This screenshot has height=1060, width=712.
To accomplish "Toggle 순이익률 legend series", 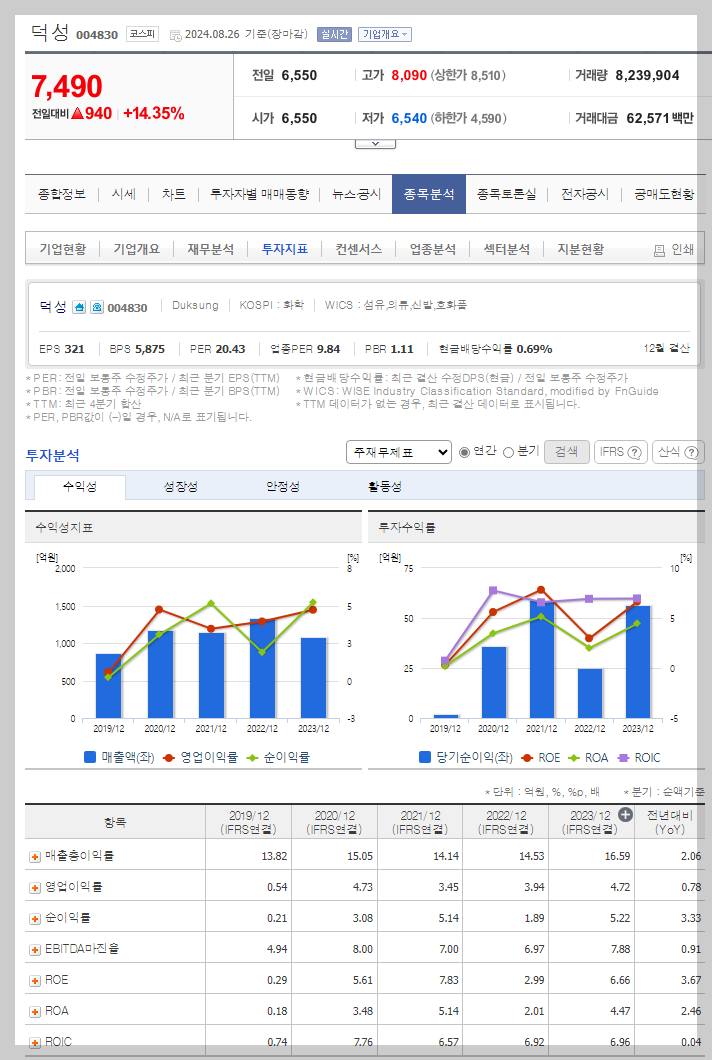I will 278,758.
